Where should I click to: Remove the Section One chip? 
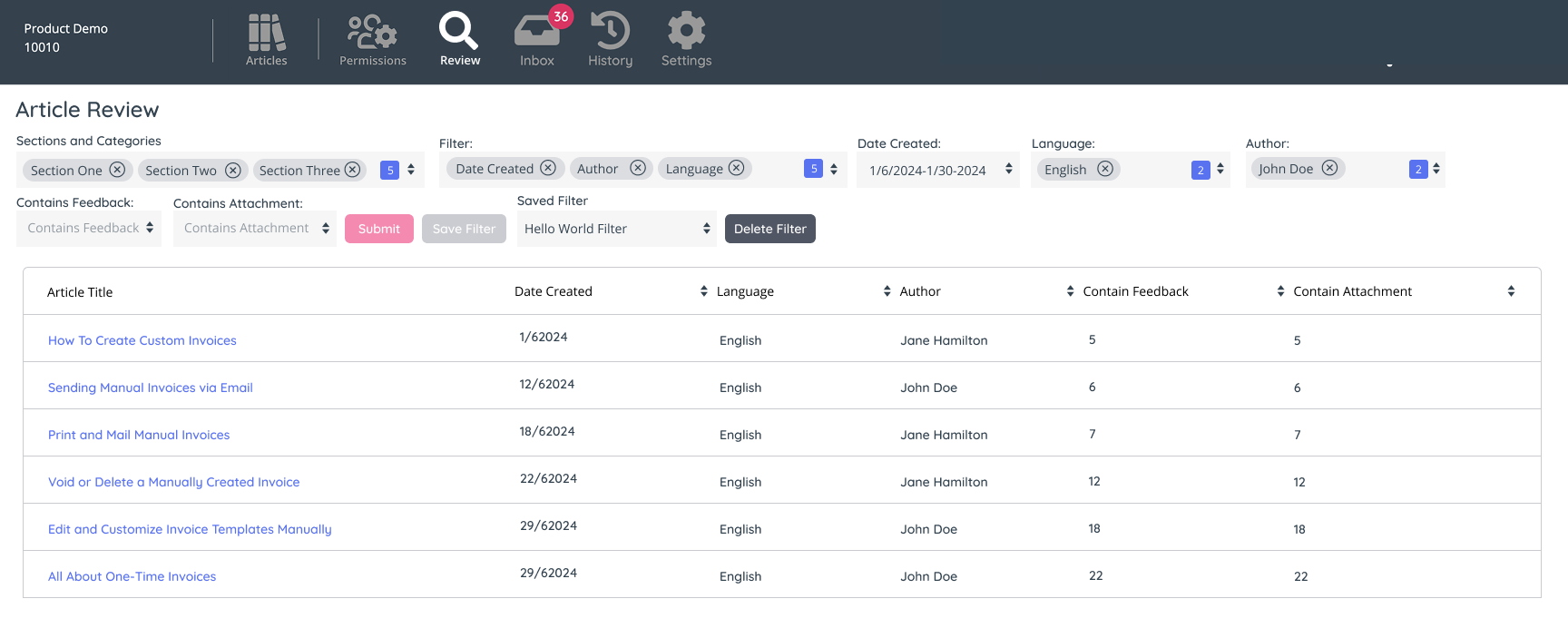[117, 170]
